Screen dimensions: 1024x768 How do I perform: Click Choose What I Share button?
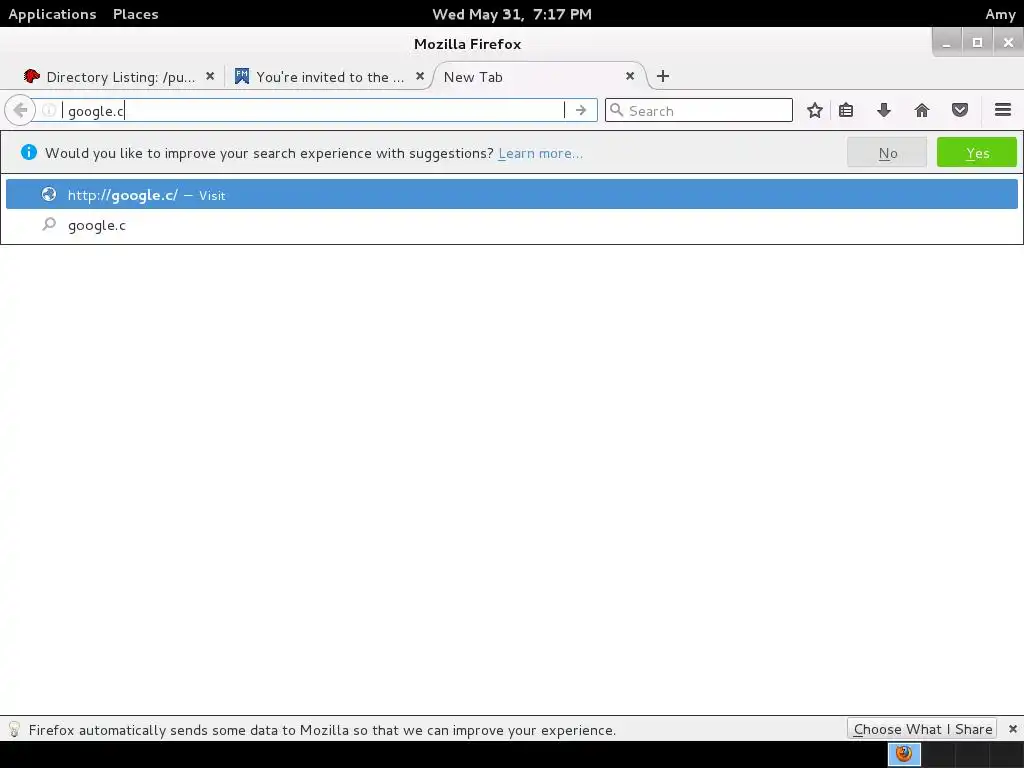click(x=921, y=729)
